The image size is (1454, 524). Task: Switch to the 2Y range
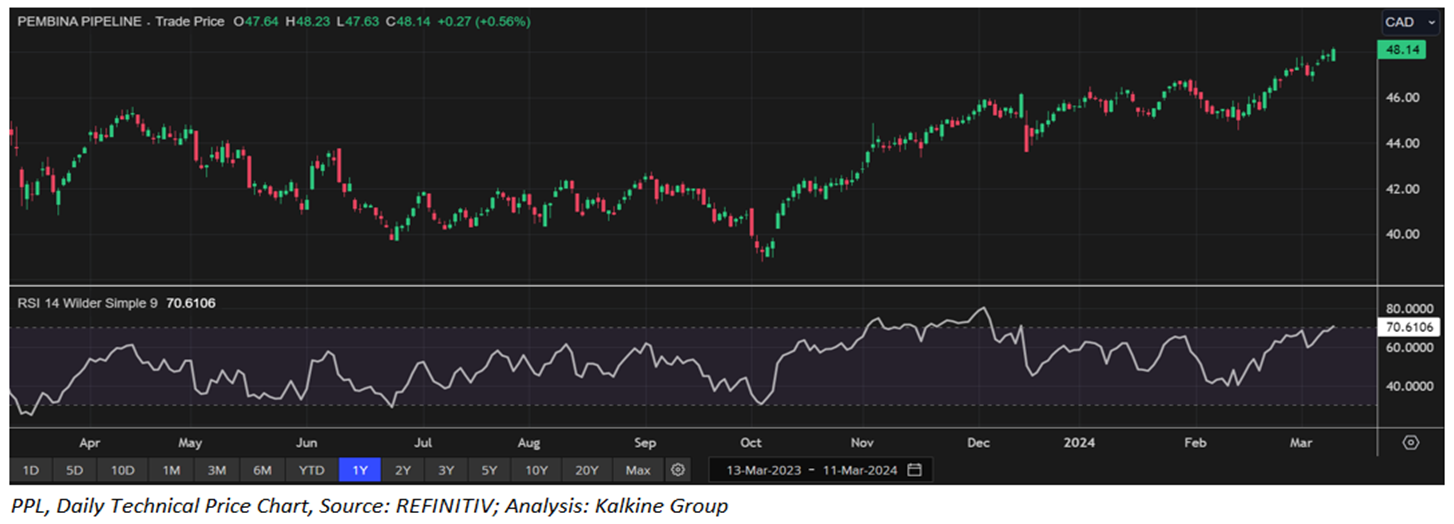point(403,470)
